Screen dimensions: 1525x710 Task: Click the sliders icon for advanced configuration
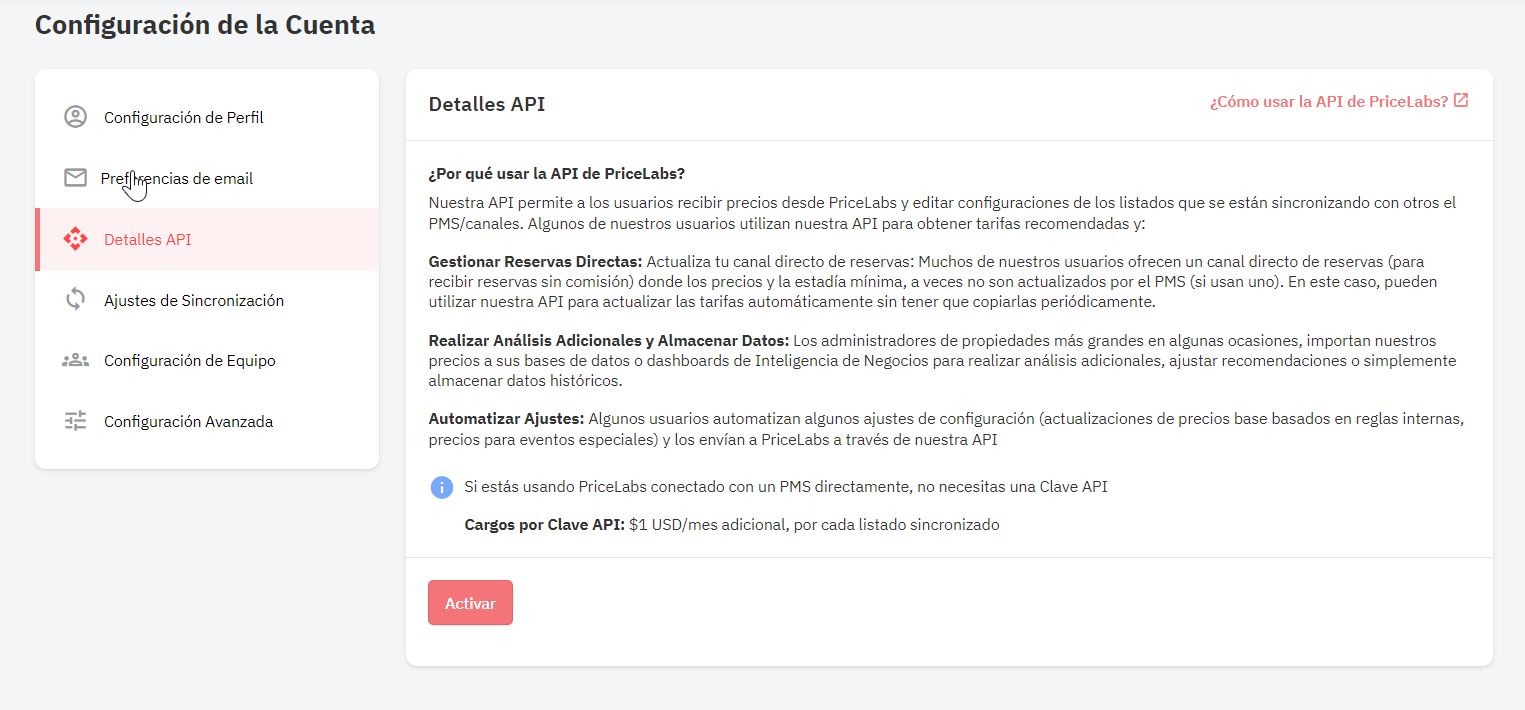point(75,421)
